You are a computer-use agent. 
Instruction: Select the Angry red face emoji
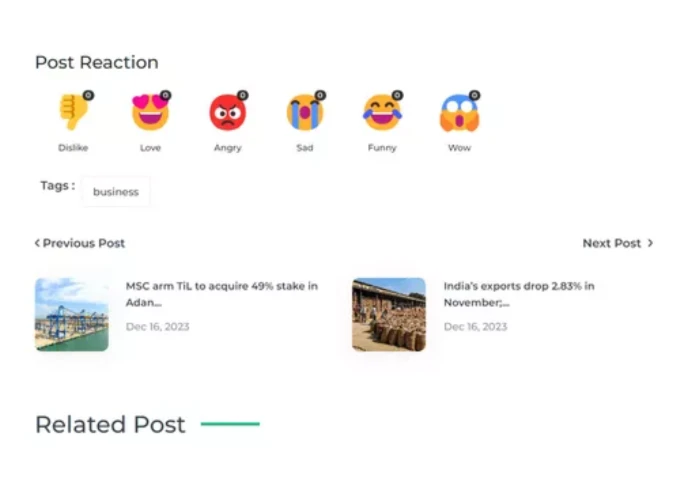coord(227,113)
